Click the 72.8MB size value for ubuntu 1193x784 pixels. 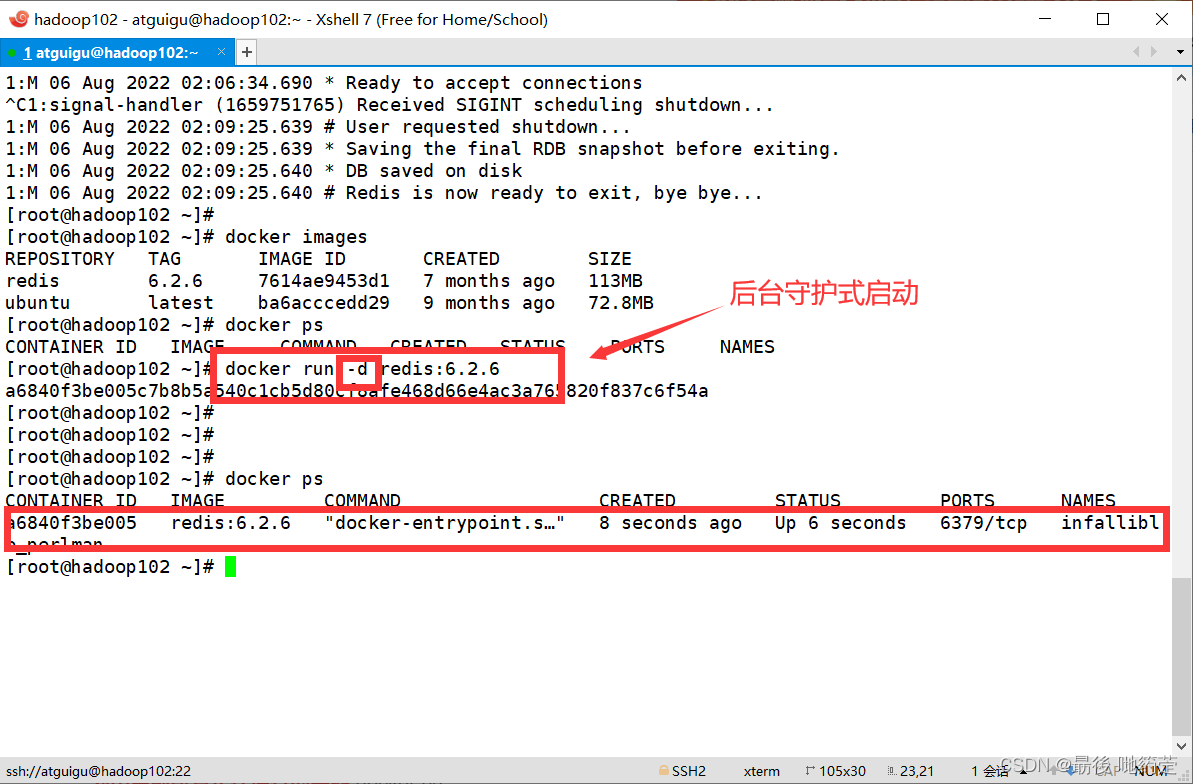point(621,303)
